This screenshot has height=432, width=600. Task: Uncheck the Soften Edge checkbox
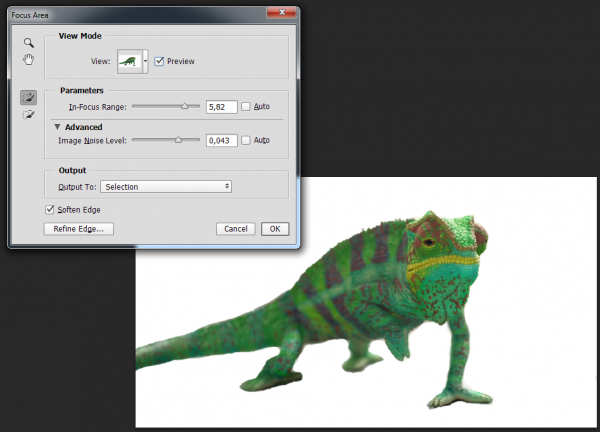point(50,209)
